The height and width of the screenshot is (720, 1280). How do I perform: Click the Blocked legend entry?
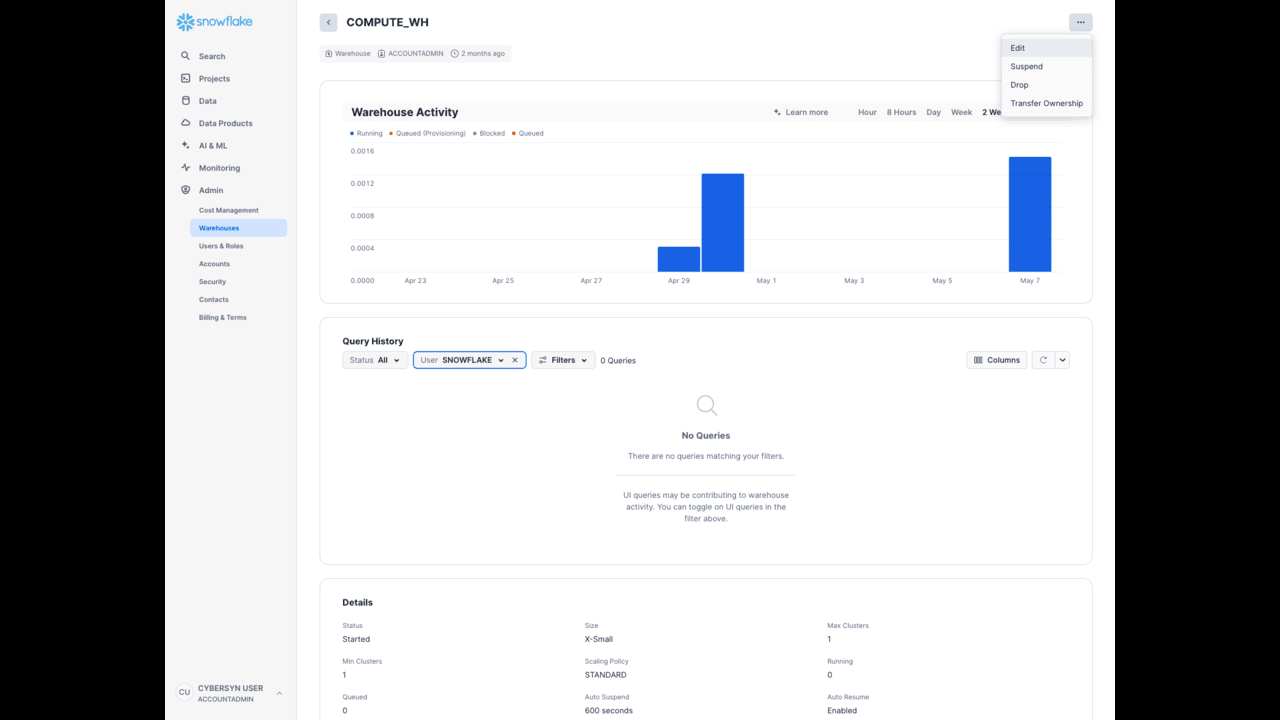[489, 133]
